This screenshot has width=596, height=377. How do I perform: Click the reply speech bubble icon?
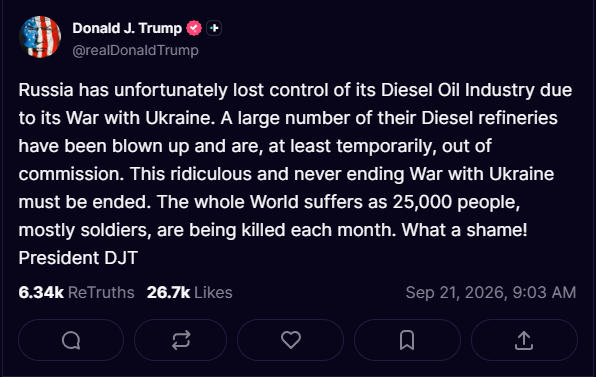coord(71,340)
